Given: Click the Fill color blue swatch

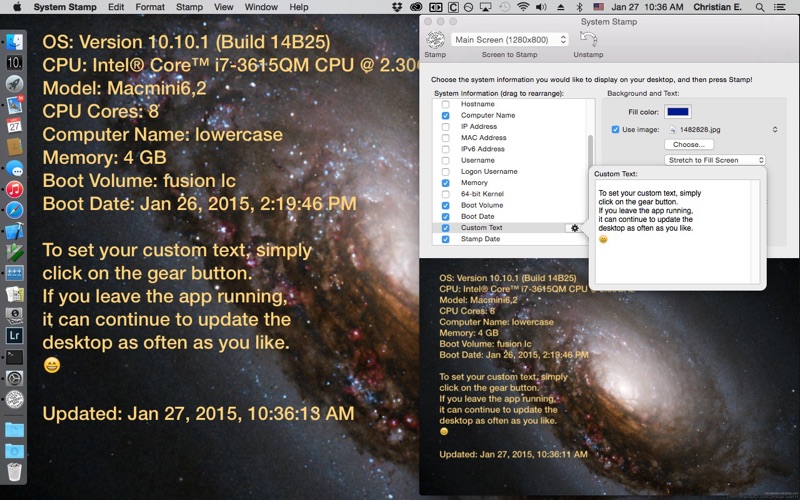Looking at the screenshot, I should tap(678, 112).
